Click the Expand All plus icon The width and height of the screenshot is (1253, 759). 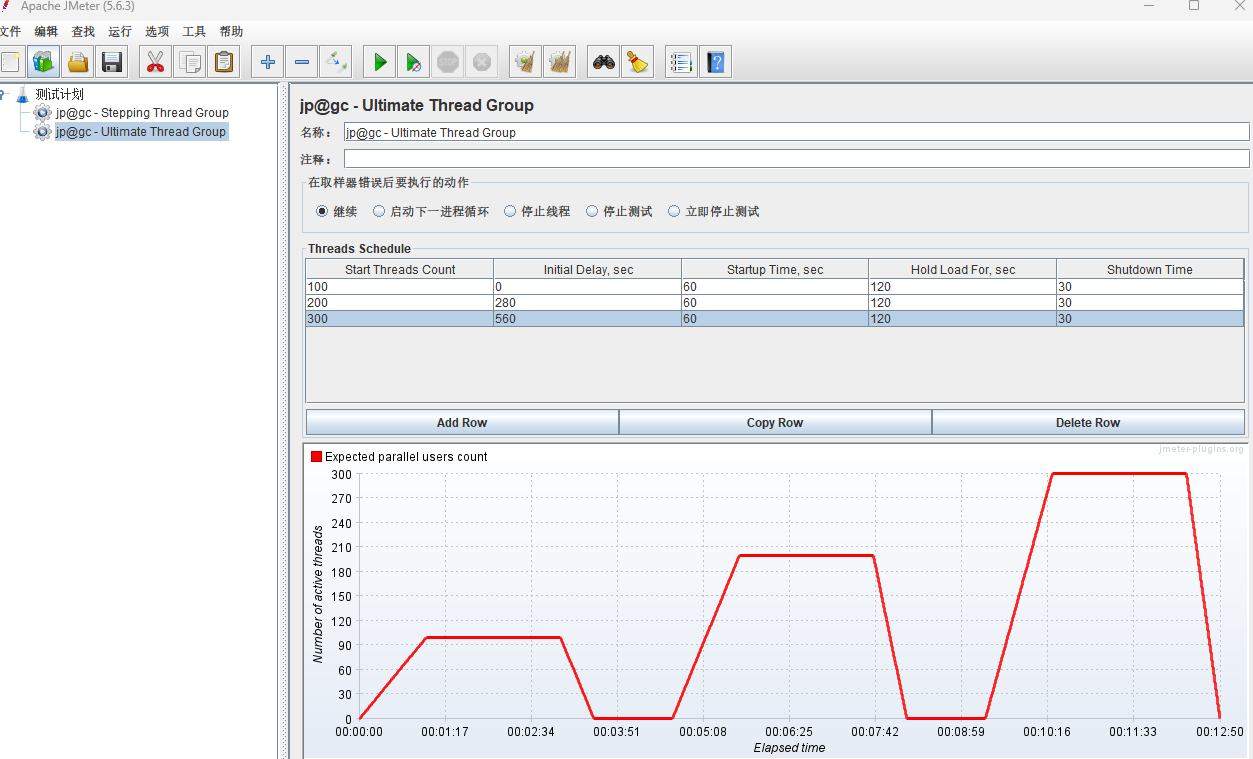tap(267, 62)
